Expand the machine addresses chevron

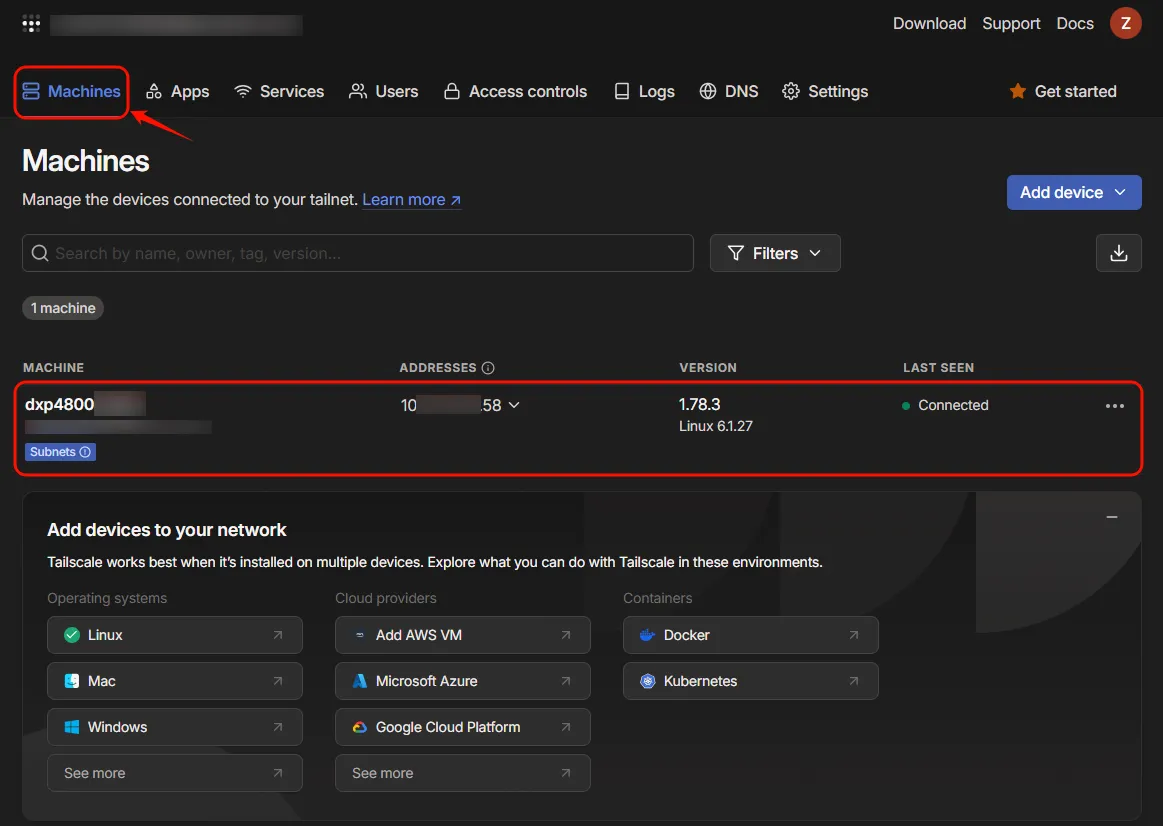coord(514,405)
